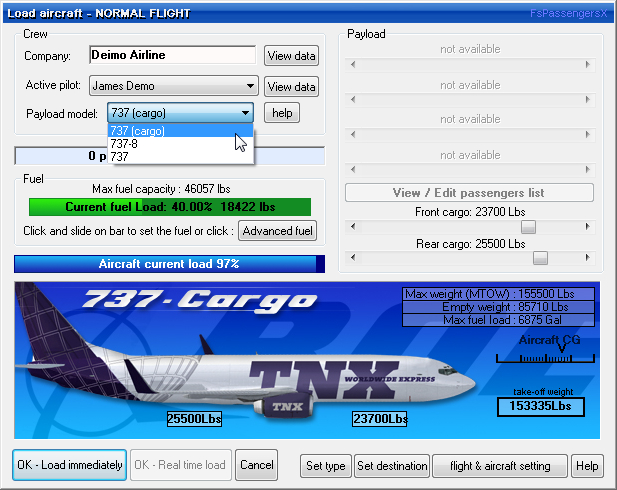Expand the Active pilot dropdown

(174, 86)
